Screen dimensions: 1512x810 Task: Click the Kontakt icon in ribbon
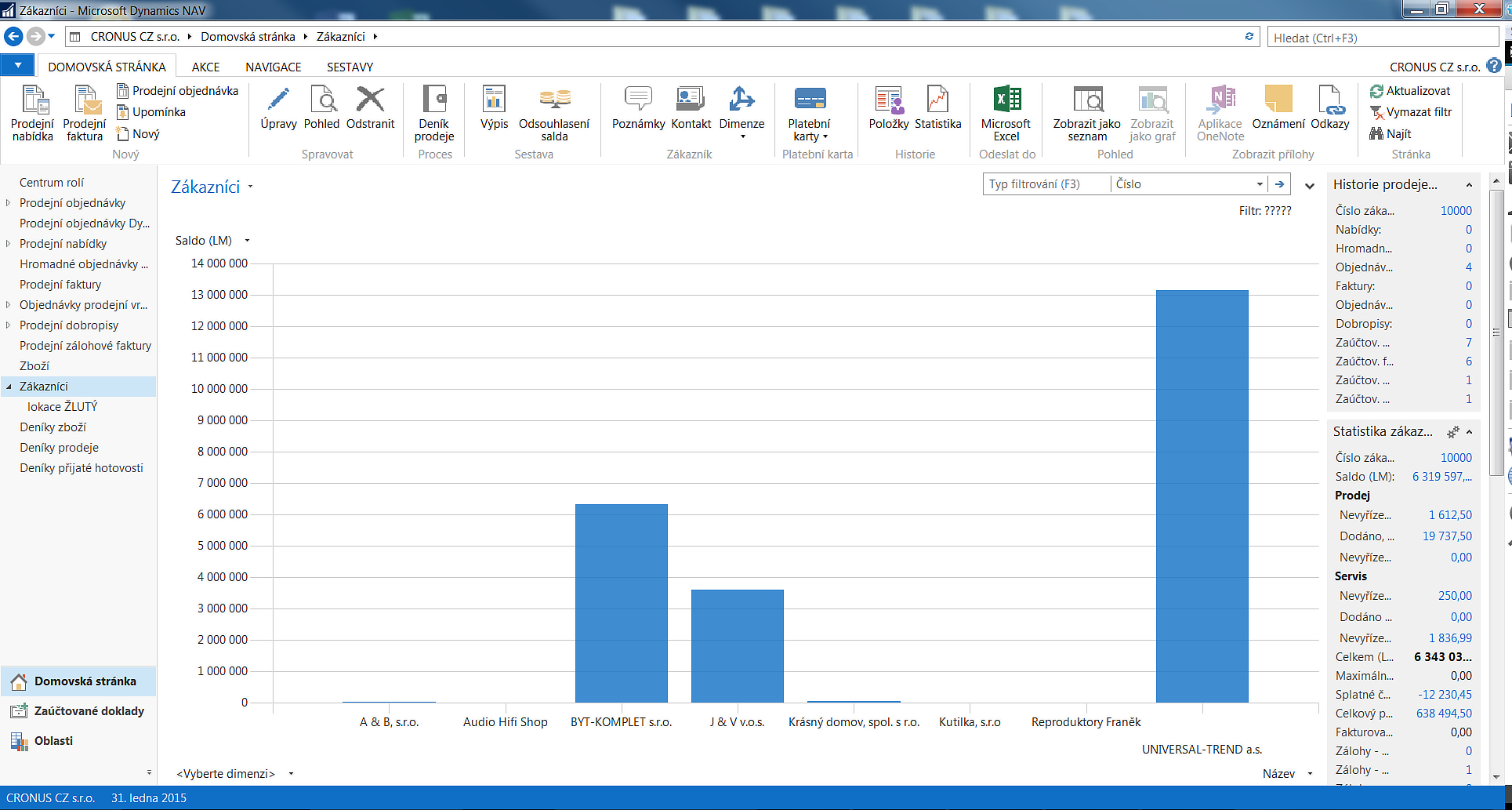point(691,100)
